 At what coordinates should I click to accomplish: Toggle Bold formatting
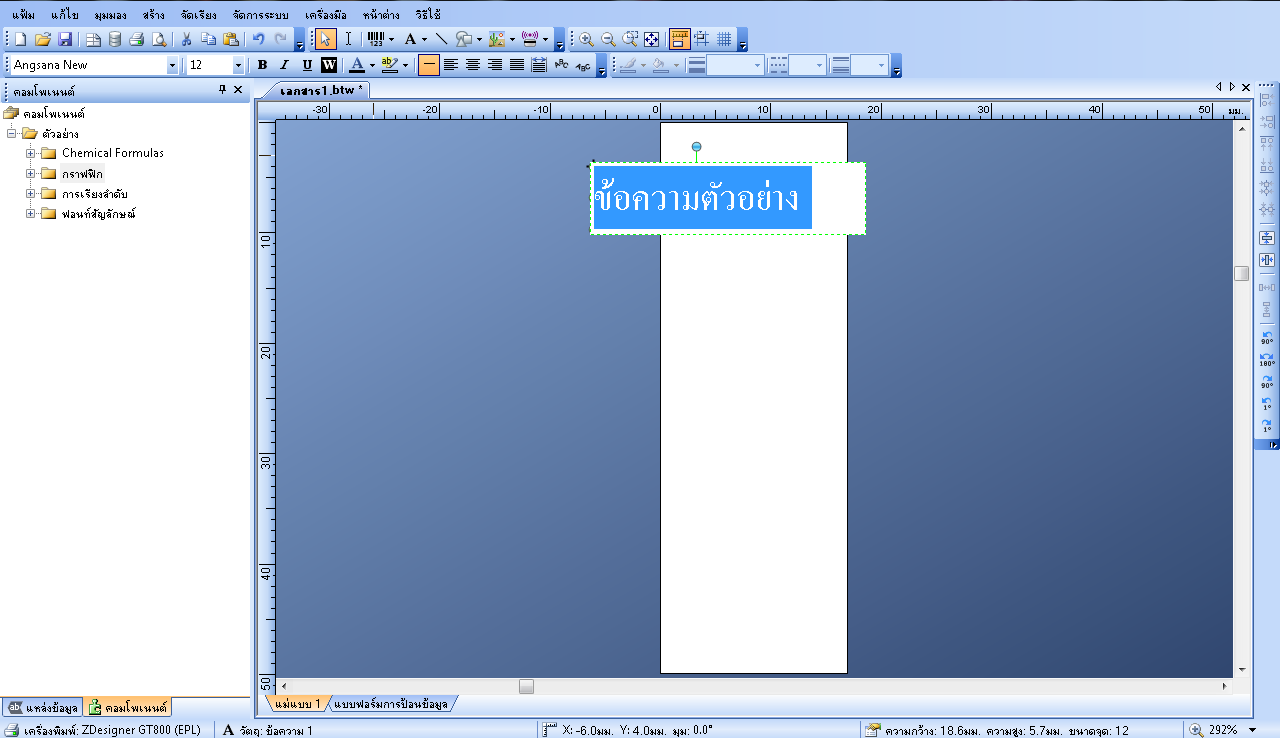click(262, 65)
